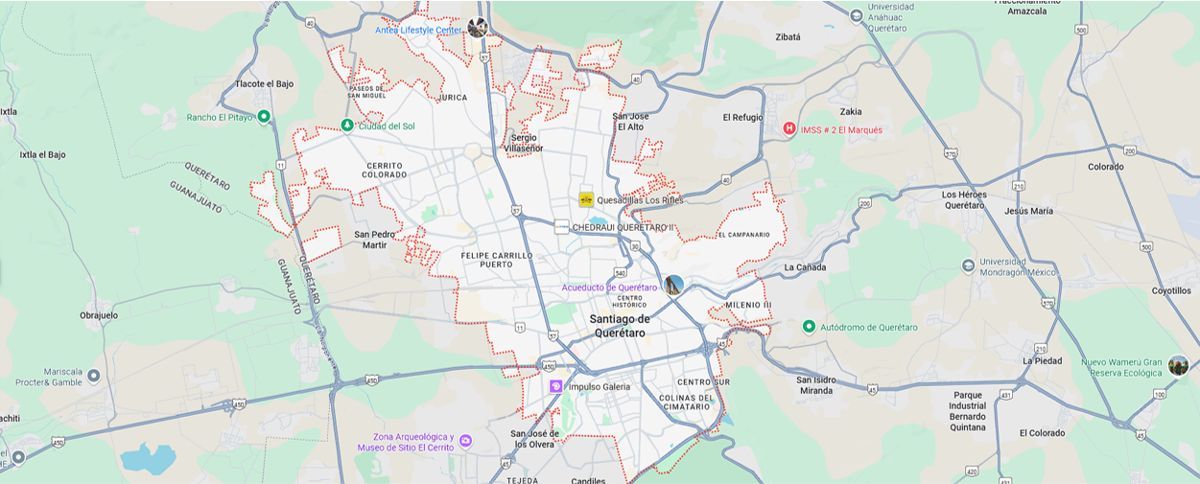Select the La Piedad label
The width and height of the screenshot is (1200, 484).
1041,360
